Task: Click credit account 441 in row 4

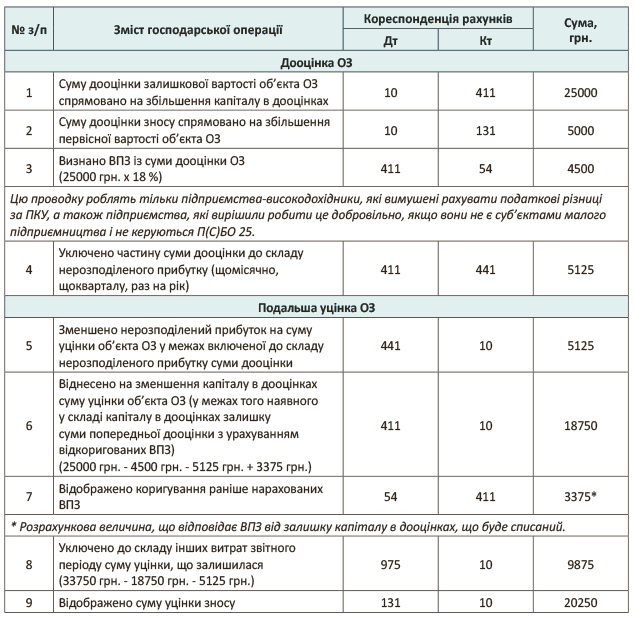Action: pos(487,269)
